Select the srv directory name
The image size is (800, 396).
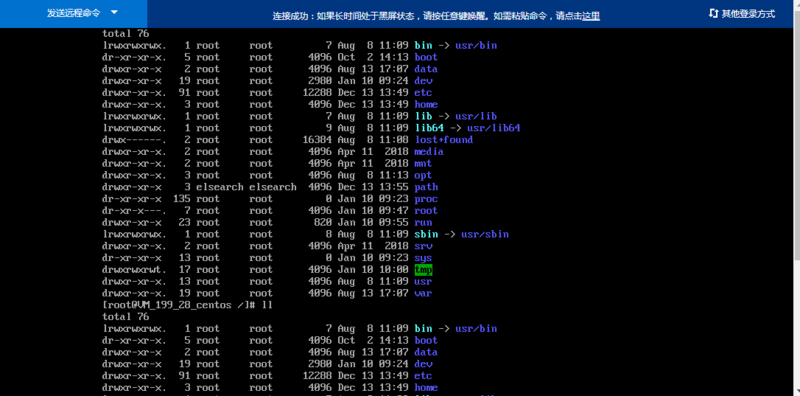[423, 246]
